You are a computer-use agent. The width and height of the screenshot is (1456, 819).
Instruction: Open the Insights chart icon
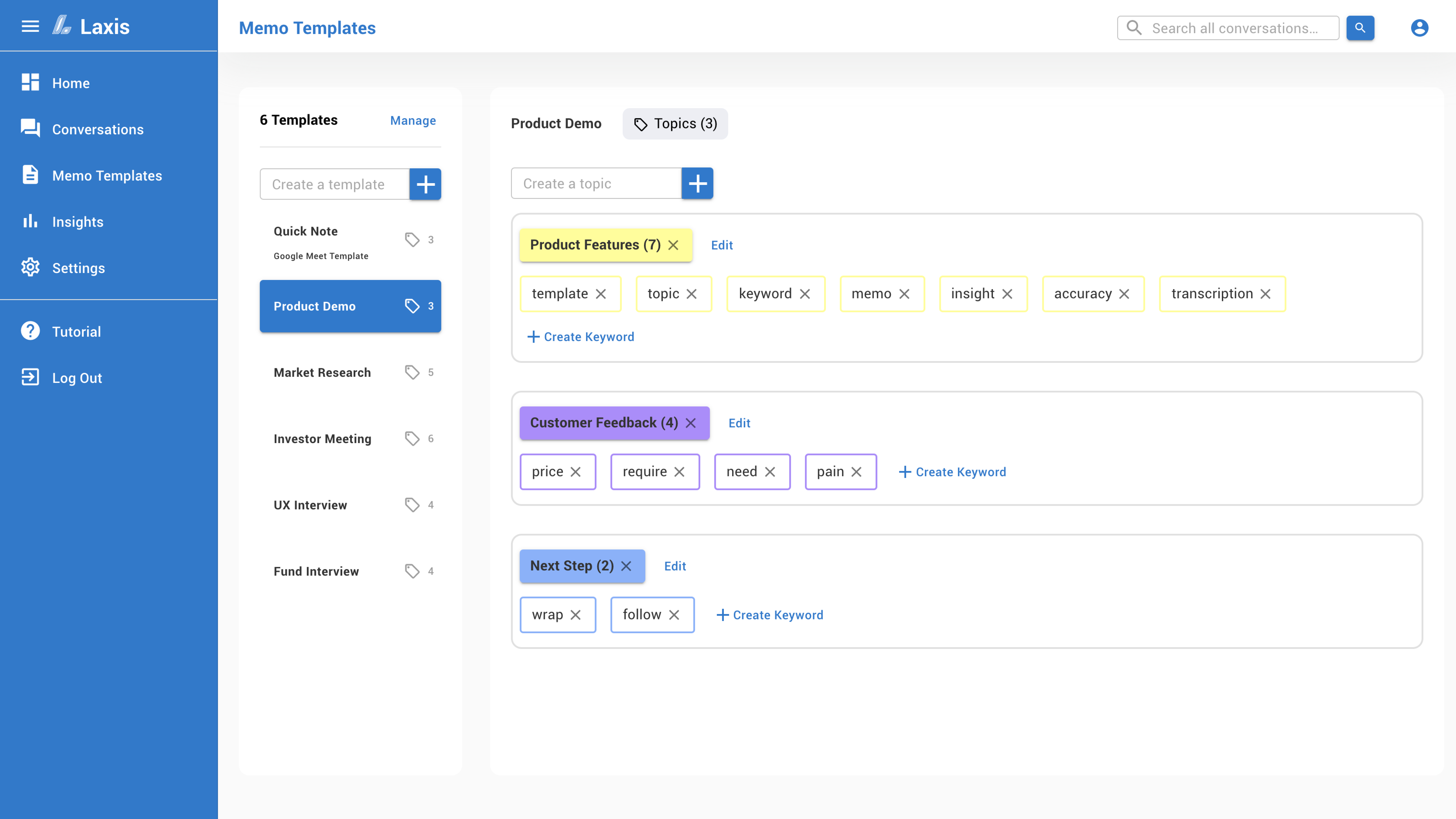pos(30,222)
